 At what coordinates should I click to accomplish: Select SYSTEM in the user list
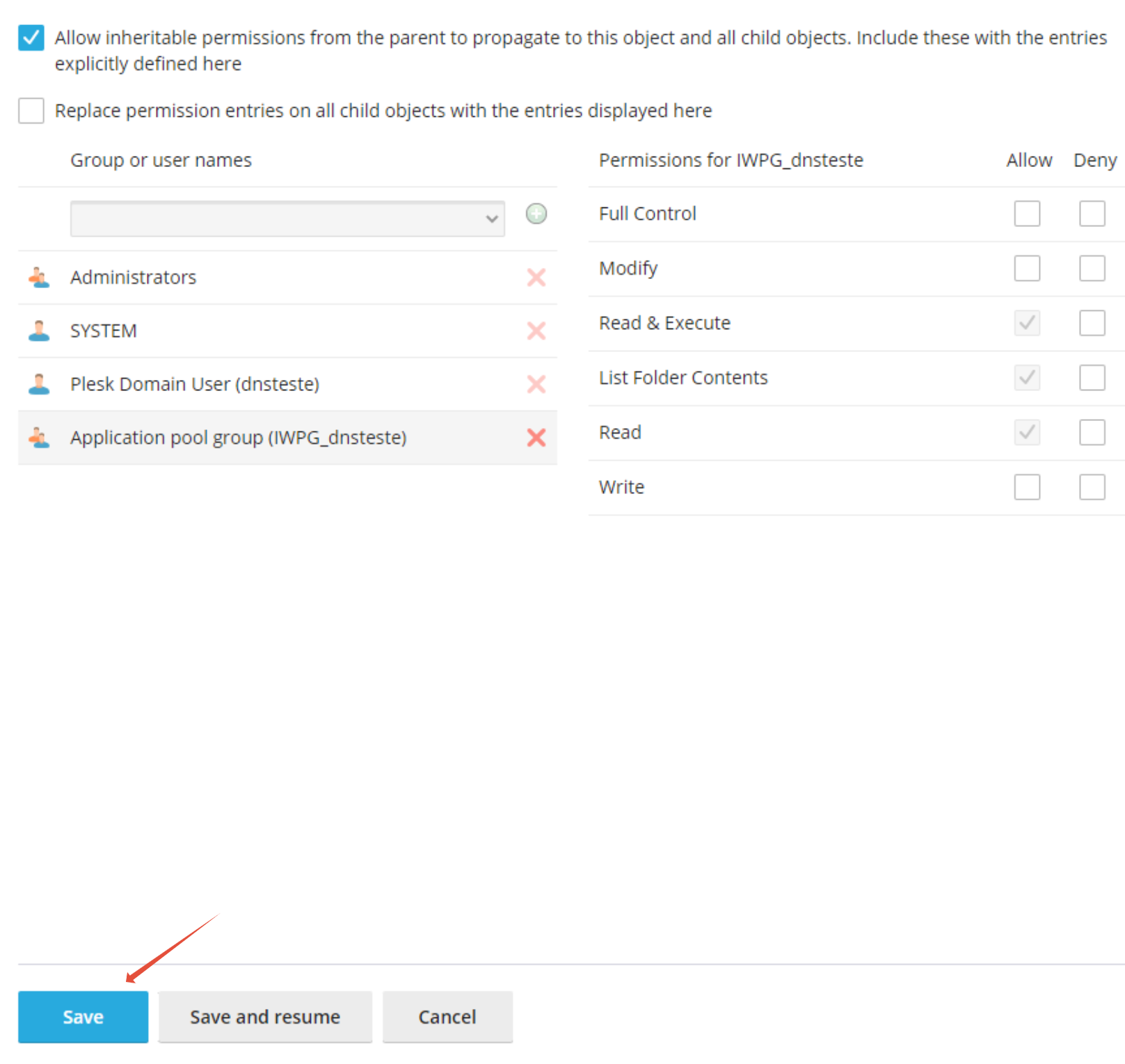pos(287,331)
